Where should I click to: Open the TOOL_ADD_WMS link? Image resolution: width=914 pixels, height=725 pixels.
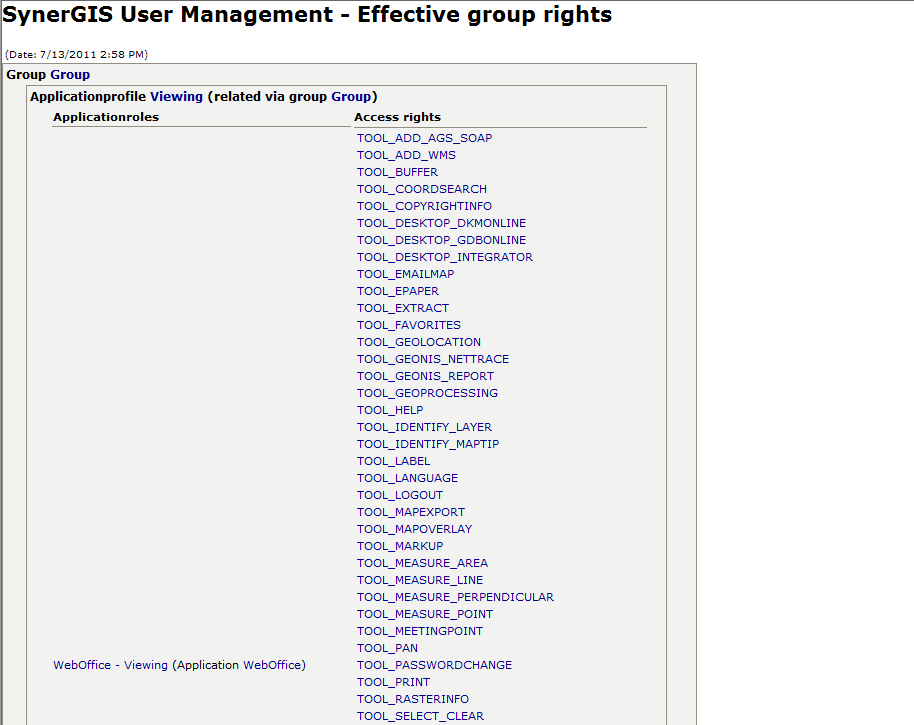[x=406, y=155]
